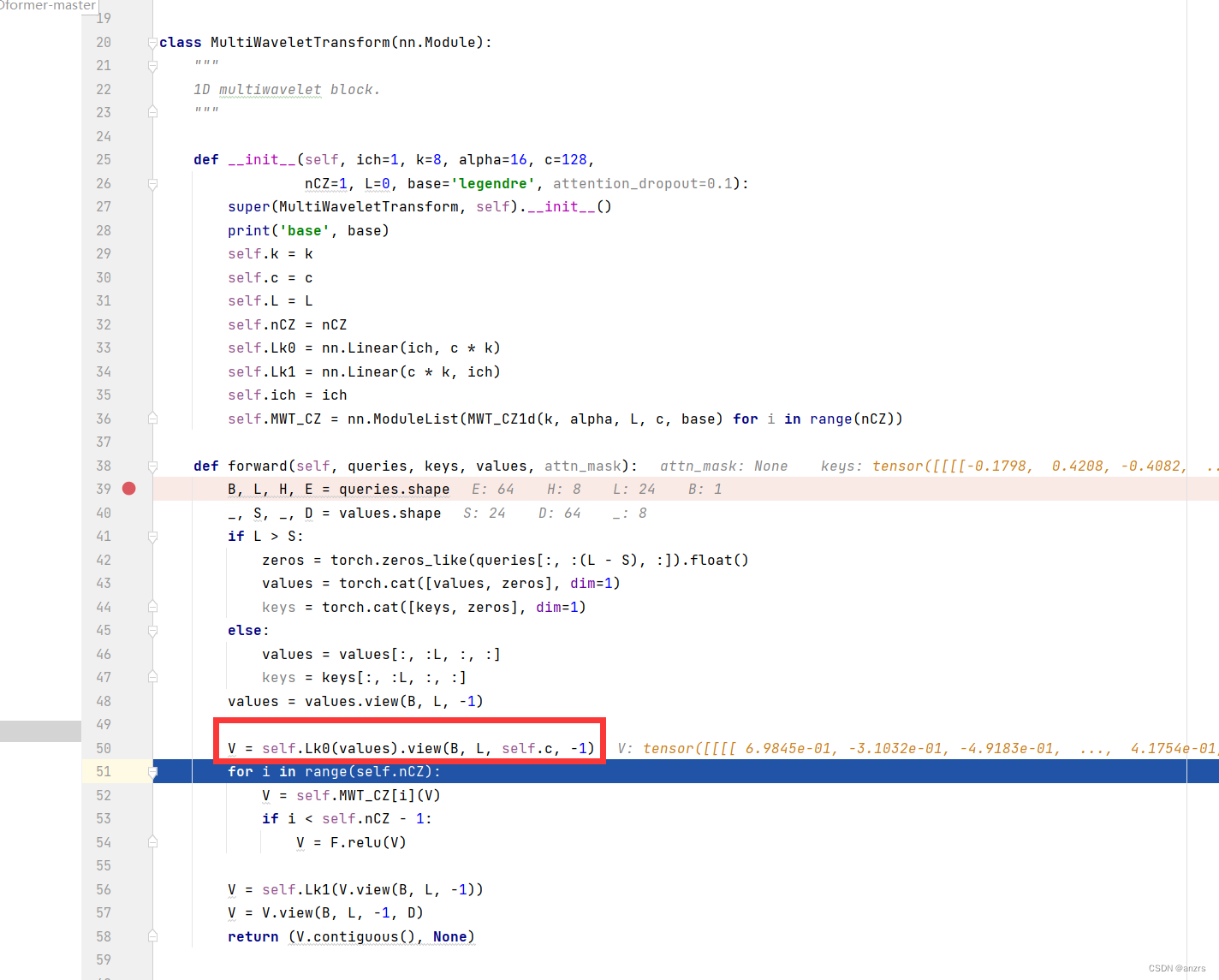Click 'self.Lk1(V.view(B, L, -1))' on line 56
1219x980 pixels.
coord(373,889)
